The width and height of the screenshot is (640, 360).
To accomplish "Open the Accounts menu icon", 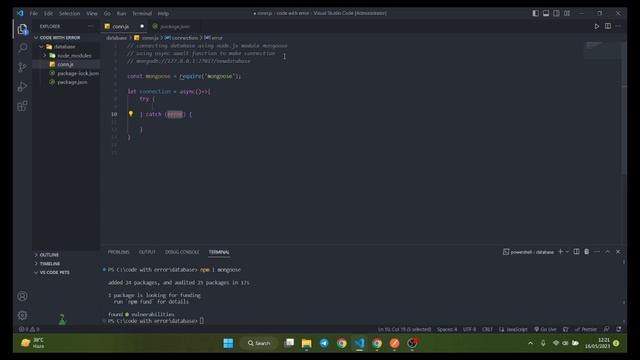I will [x=22, y=296].
